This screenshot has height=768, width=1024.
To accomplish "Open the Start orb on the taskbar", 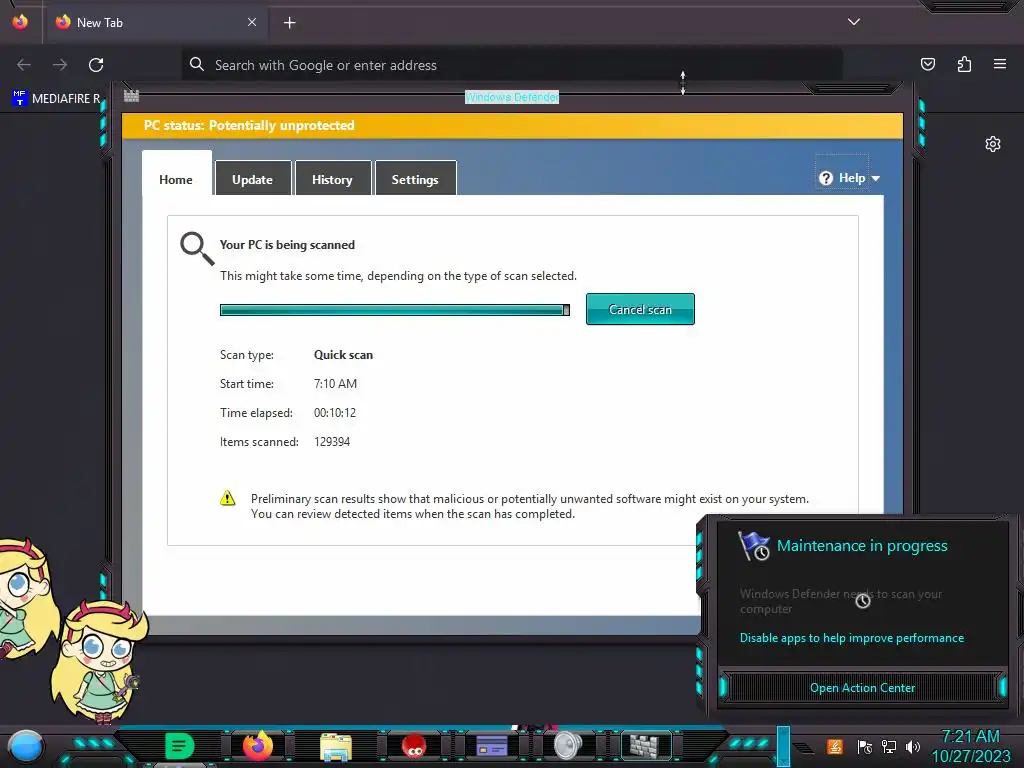I will [25, 746].
